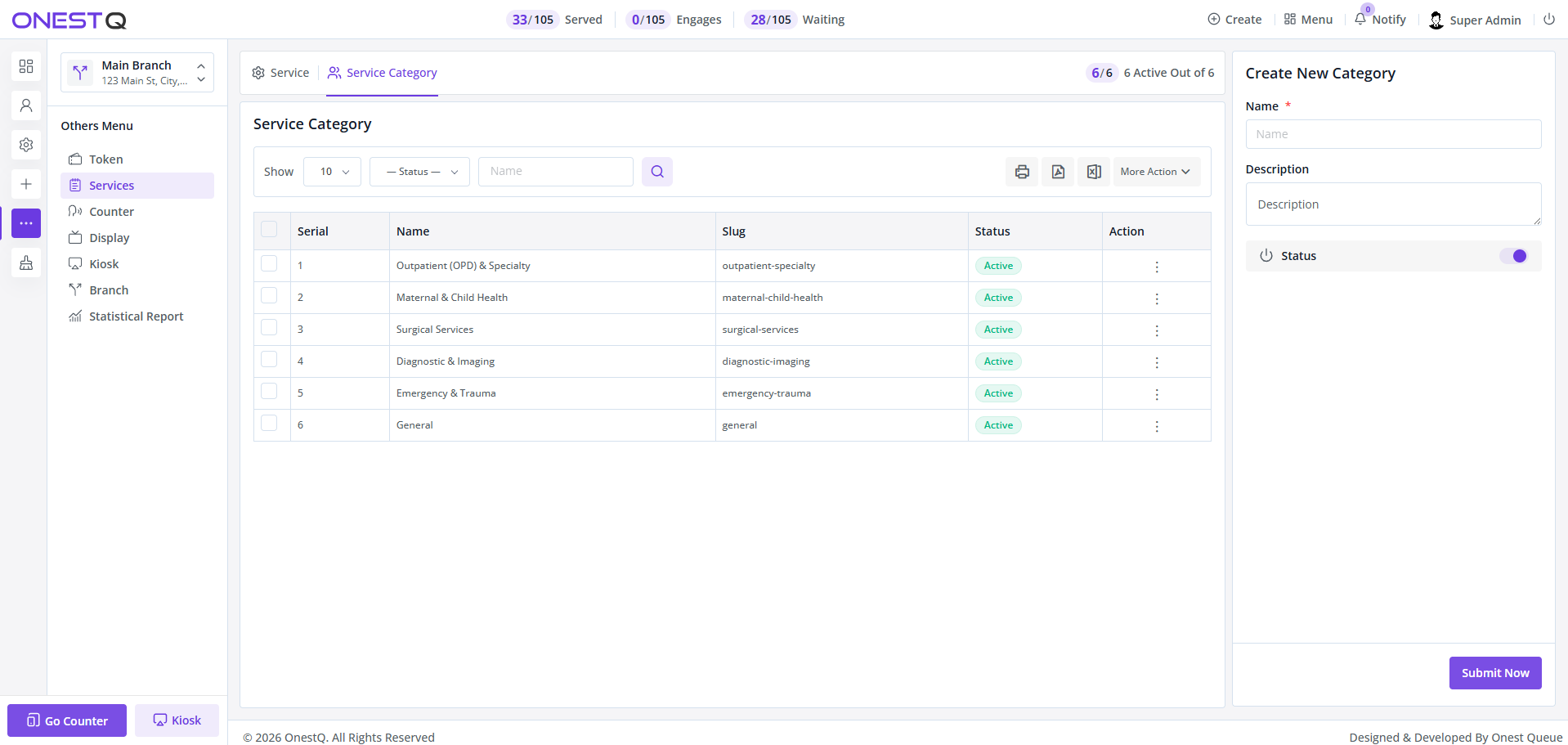The image size is (1568, 745).
Task: Open actions menu for Maternal & Child Health row
Action: coord(1157,298)
